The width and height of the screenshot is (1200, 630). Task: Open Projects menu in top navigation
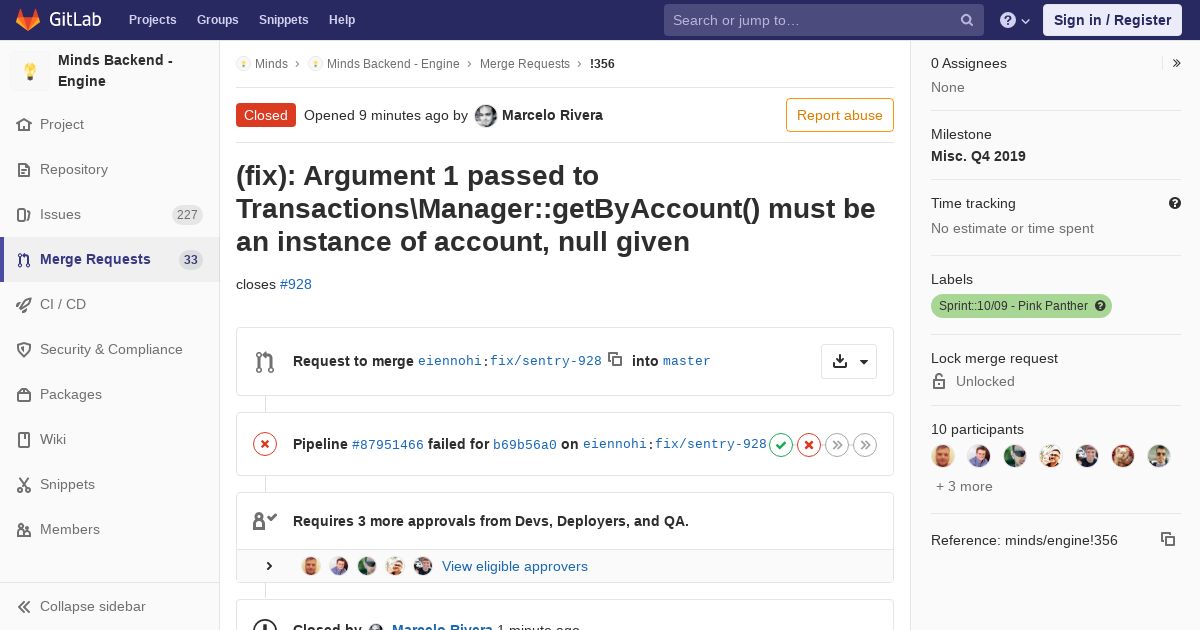coord(152,20)
